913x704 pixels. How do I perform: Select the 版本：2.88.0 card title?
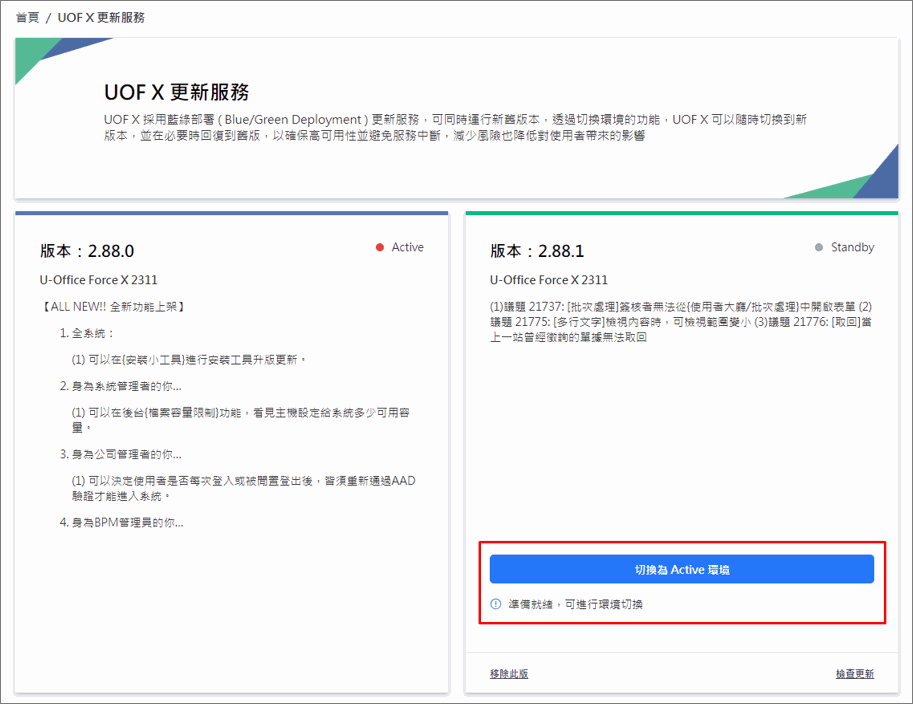[x=87, y=251]
